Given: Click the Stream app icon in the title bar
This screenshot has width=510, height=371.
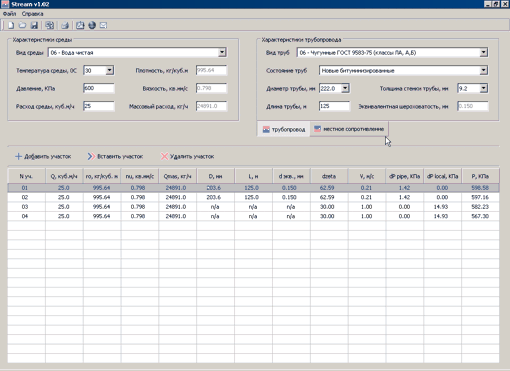Looking at the screenshot, I should coord(5,4).
